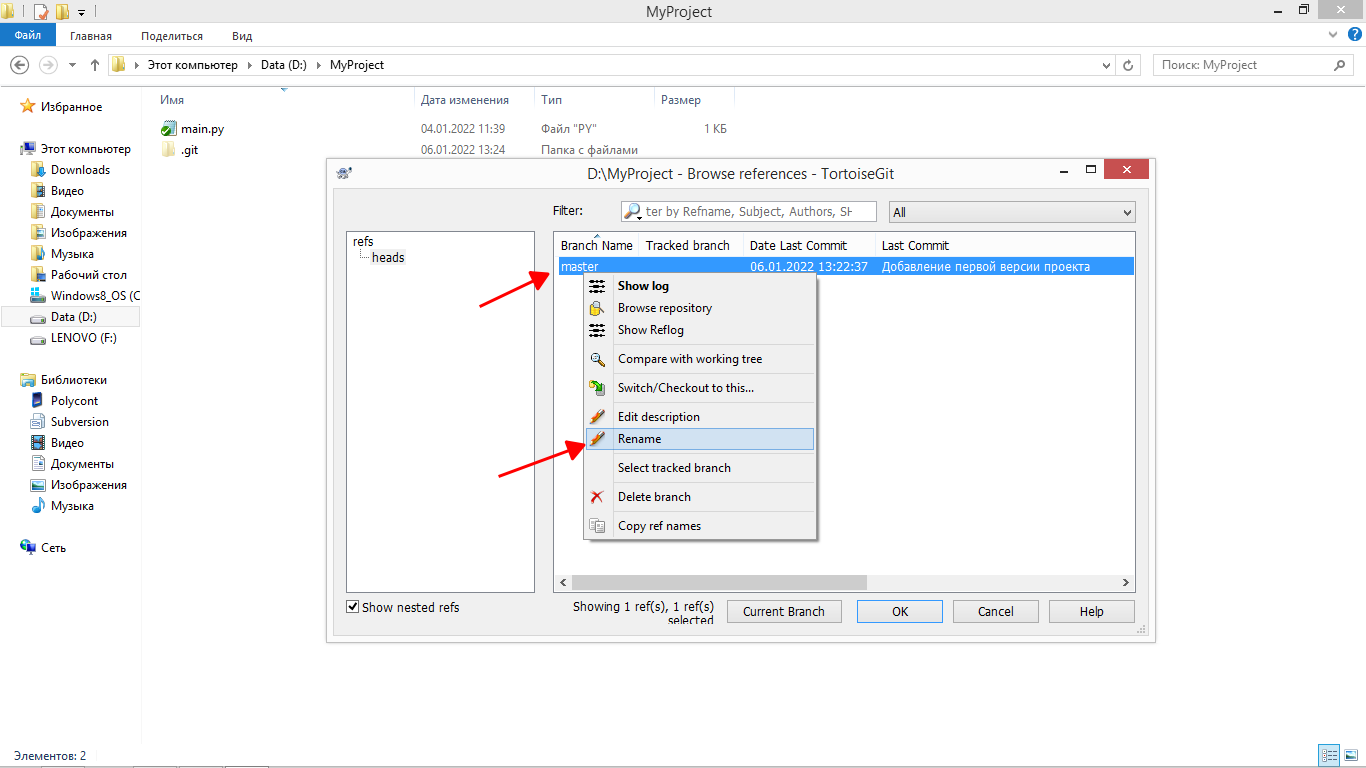Click the scrollbar right arrow in refs list
This screenshot has width=1366, height=768.
(1126, 582)
